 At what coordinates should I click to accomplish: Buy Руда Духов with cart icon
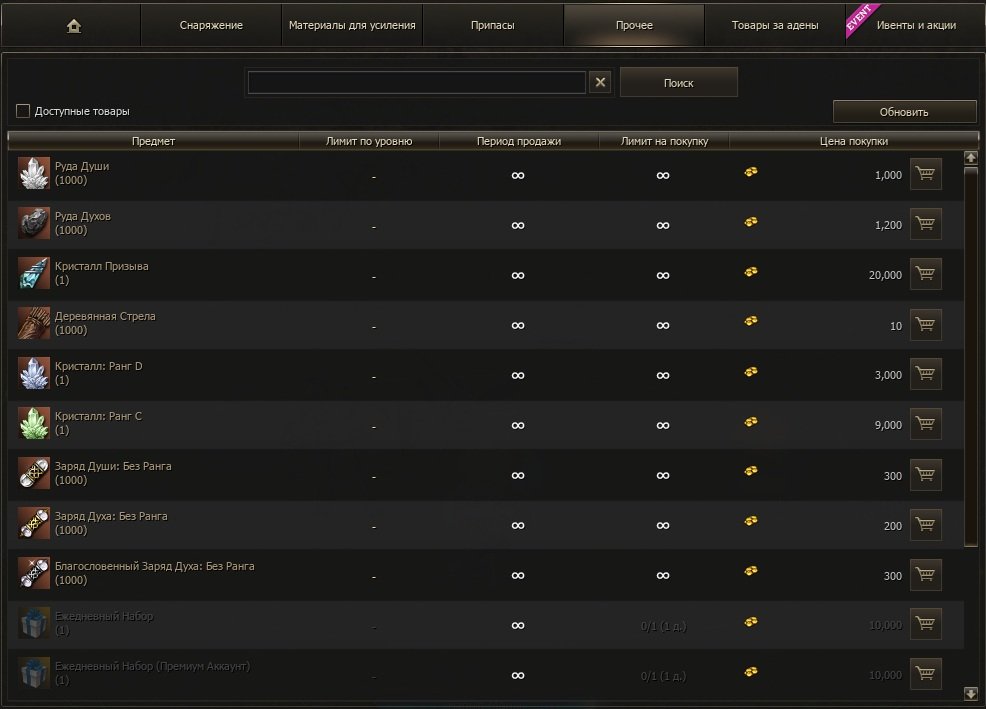coord(926,224)
